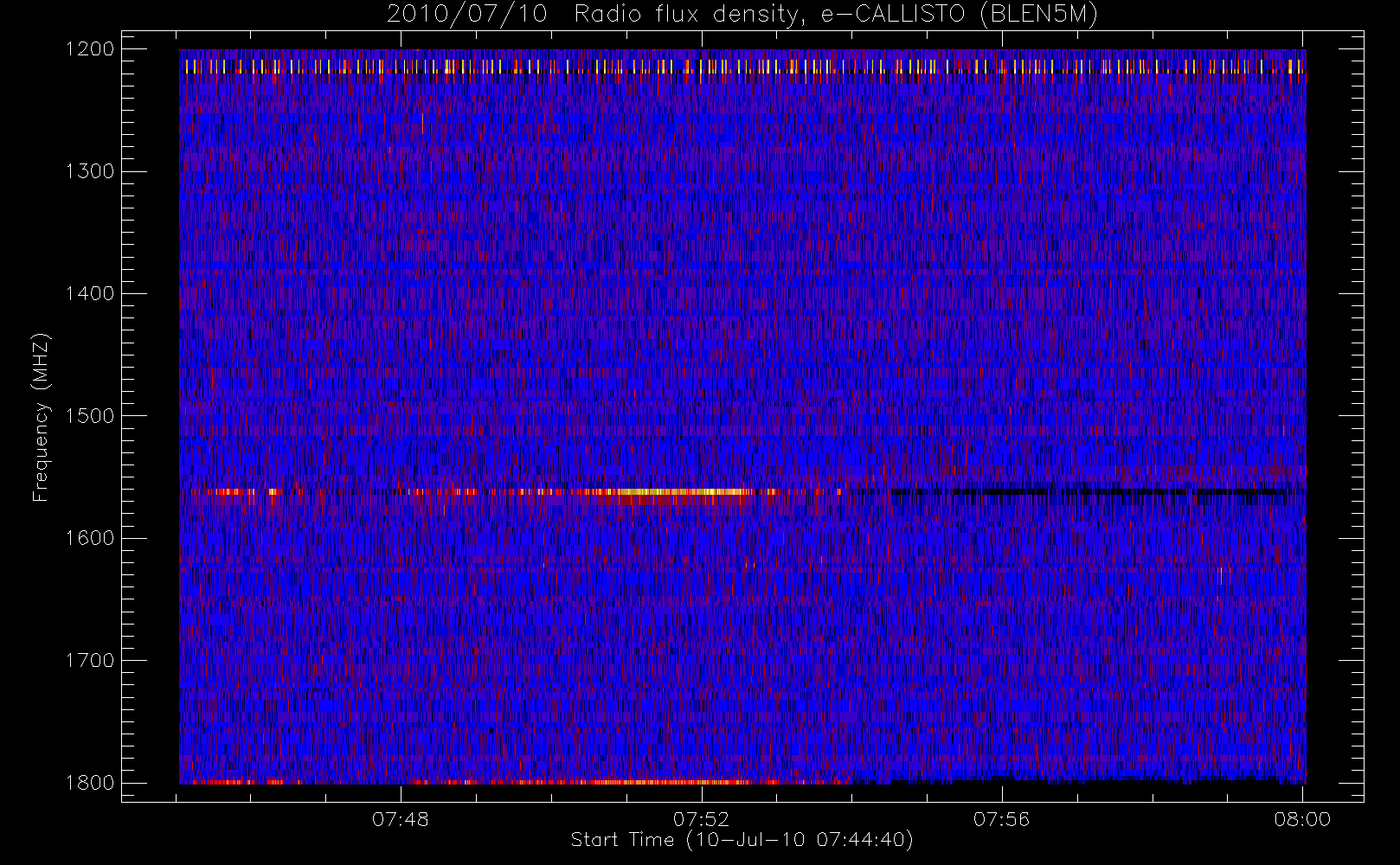
Task: Select the 1200 frequency axis label
Action: click(90, 49)
